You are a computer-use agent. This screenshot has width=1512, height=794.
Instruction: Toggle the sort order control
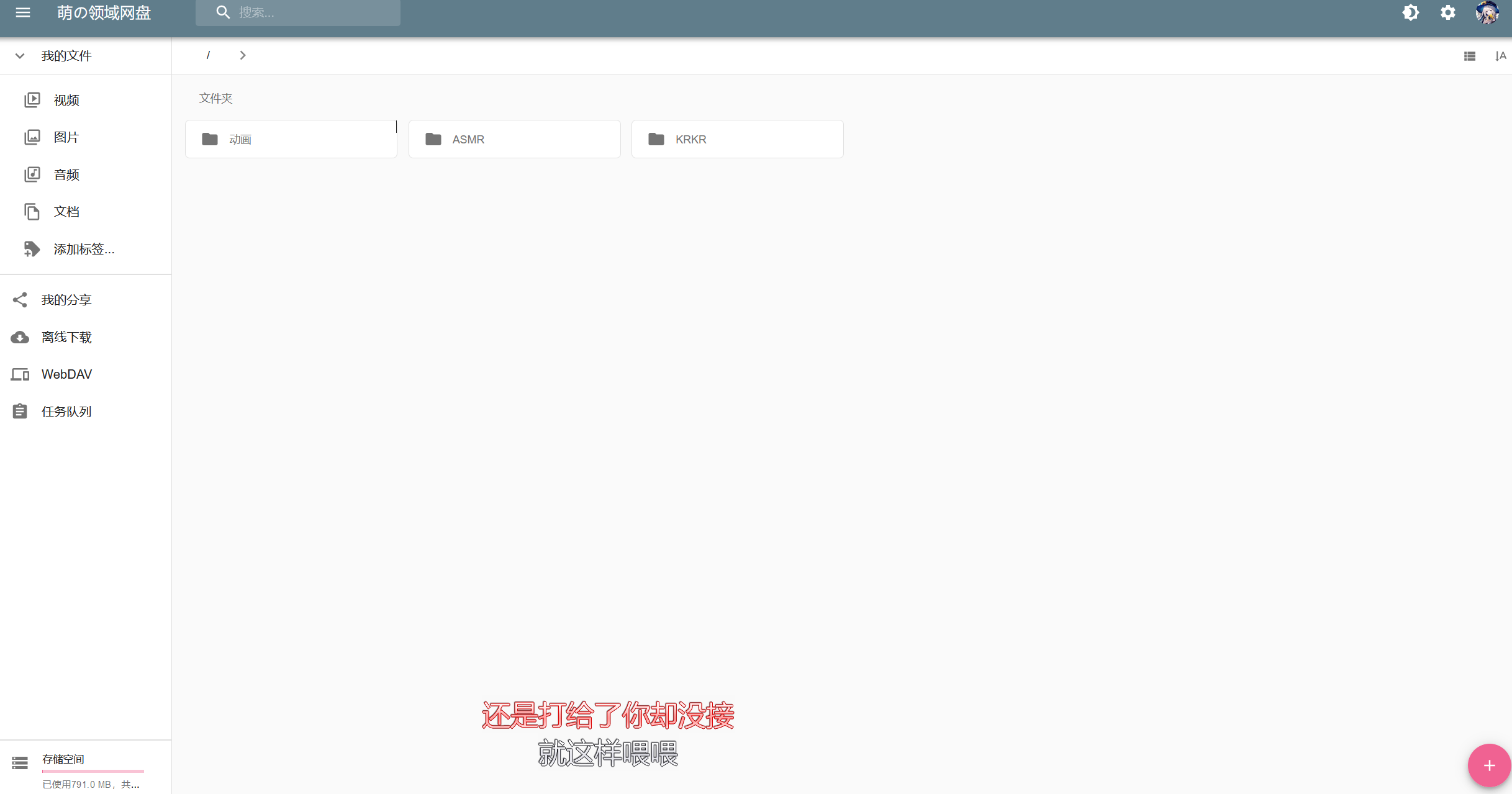pos(1501,55)
